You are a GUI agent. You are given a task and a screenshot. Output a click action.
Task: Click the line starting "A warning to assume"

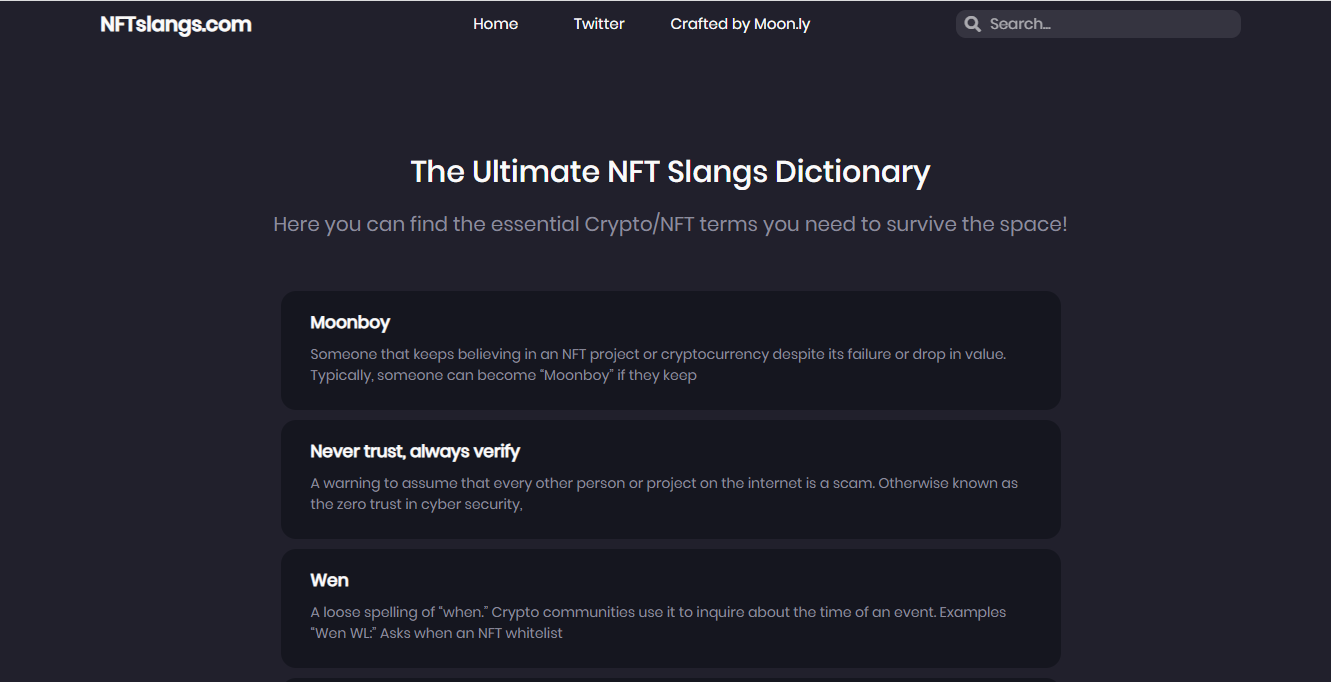(x=664, y=483)
